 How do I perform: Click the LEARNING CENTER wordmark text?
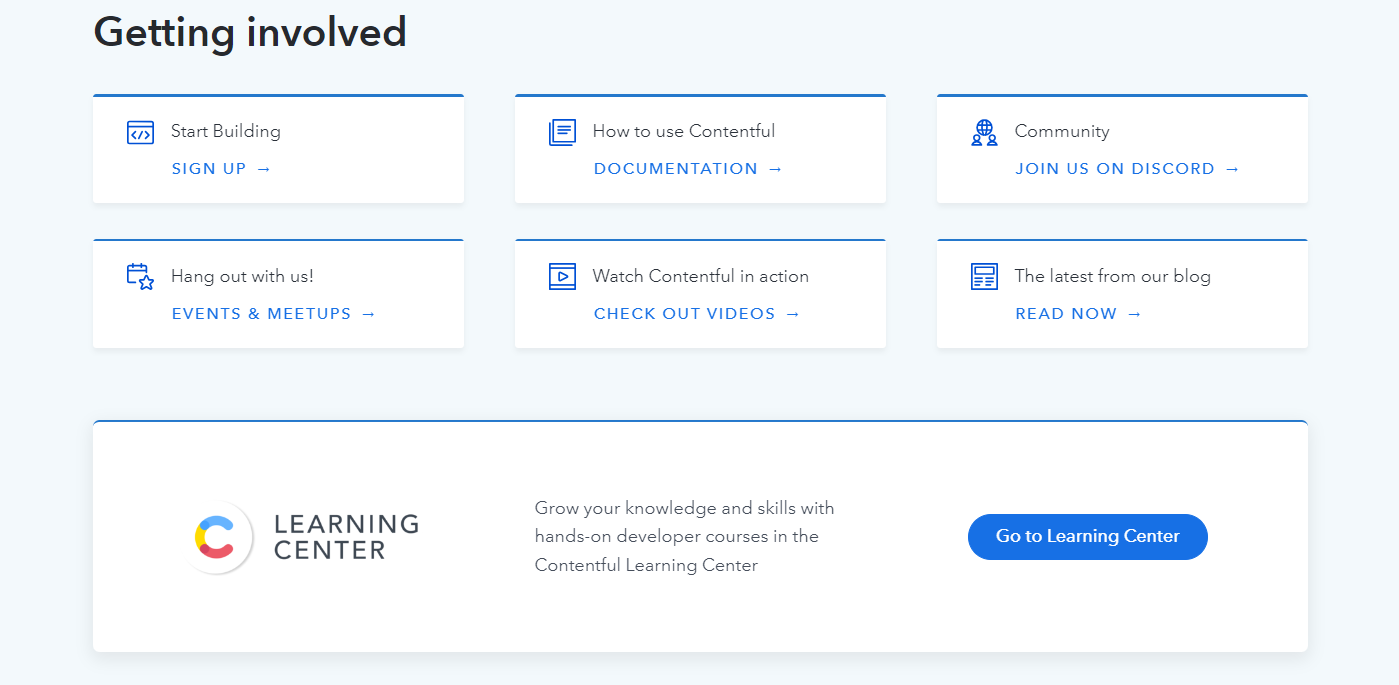[x=346, y=537]
